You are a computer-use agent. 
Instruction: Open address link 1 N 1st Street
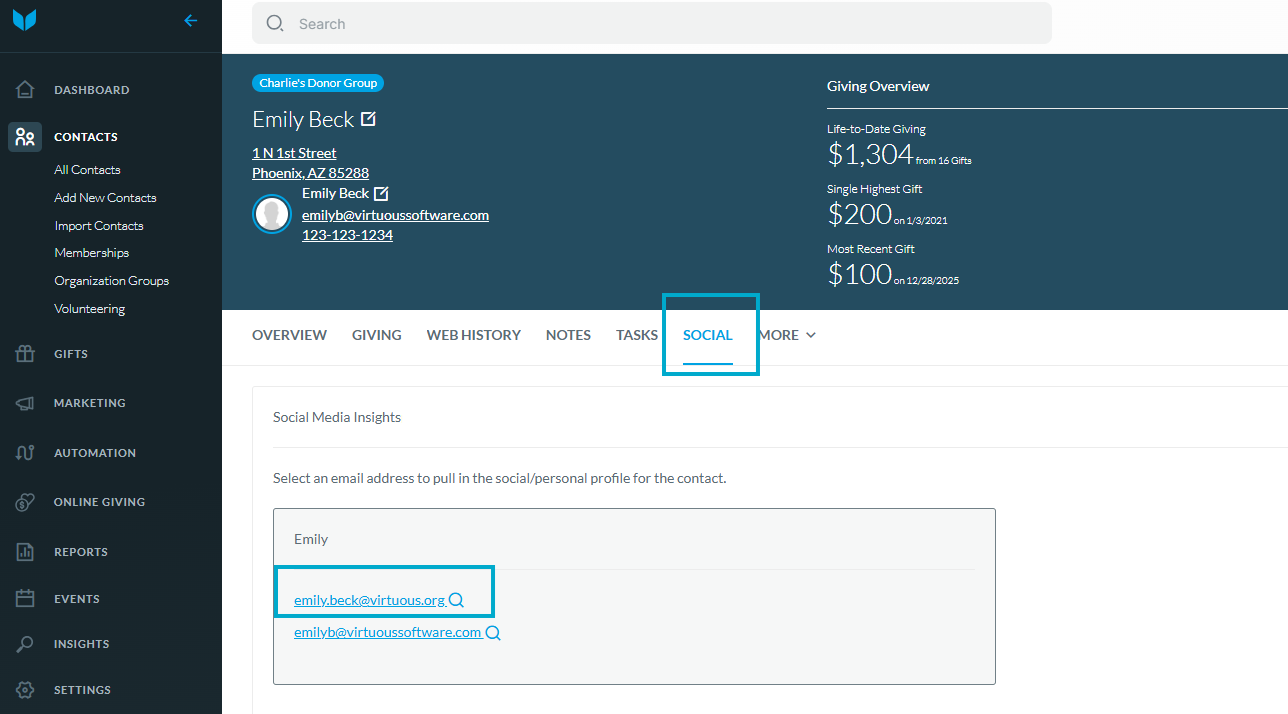click(x=294, y=153)
